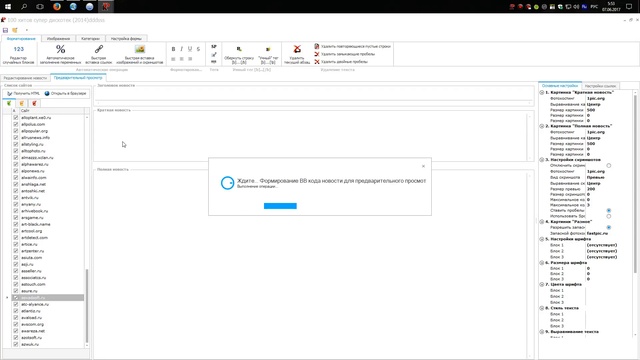Open the Windows Start menu
This screenshot has width=640, height=360.
coord(8,7)
